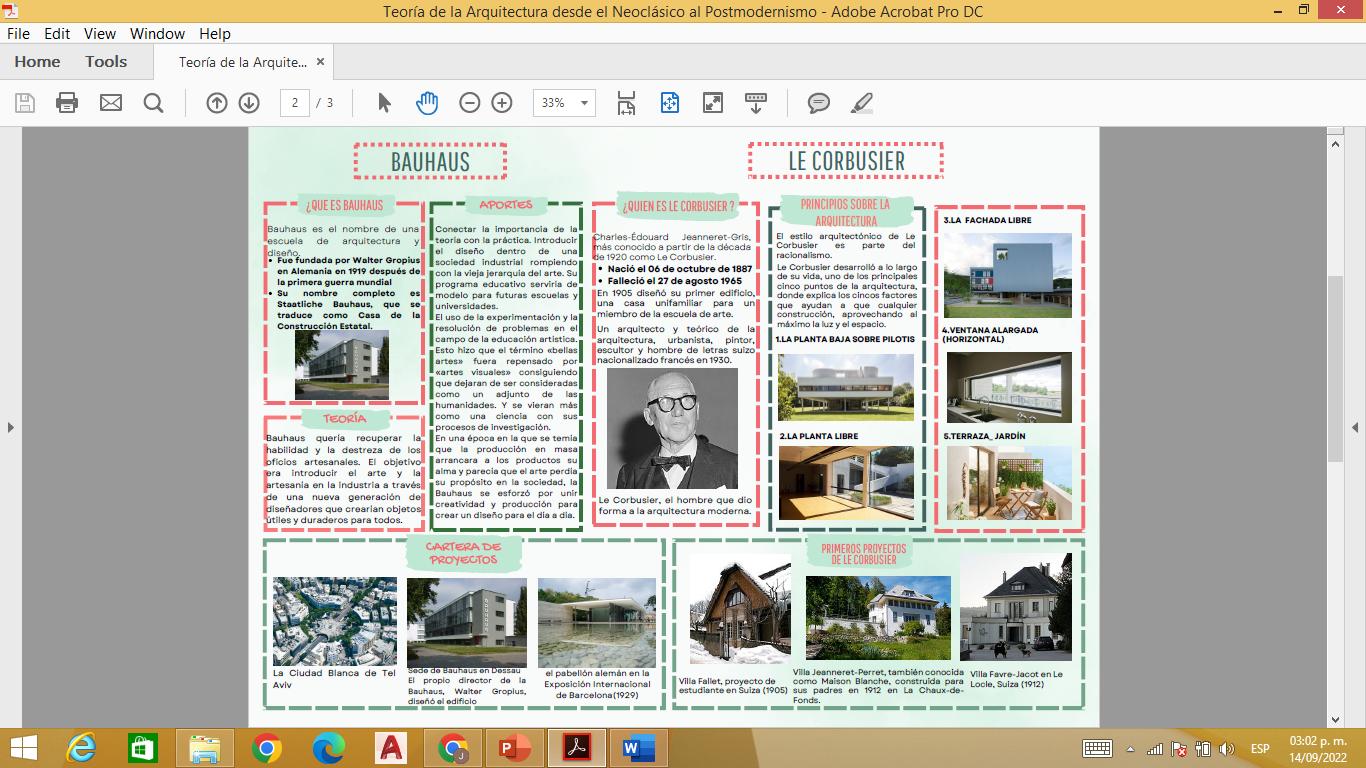The image size is (1366, 768).
Task: Click the Barcelona pavilion photo
Action: [x=597, y=623]
